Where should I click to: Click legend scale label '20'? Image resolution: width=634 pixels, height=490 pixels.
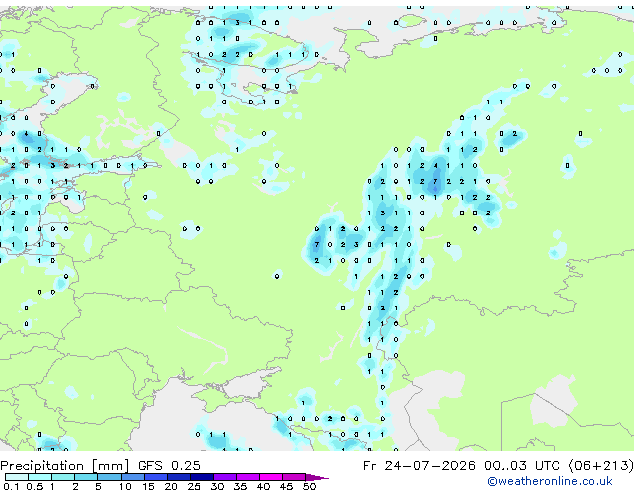coord(171,486)
